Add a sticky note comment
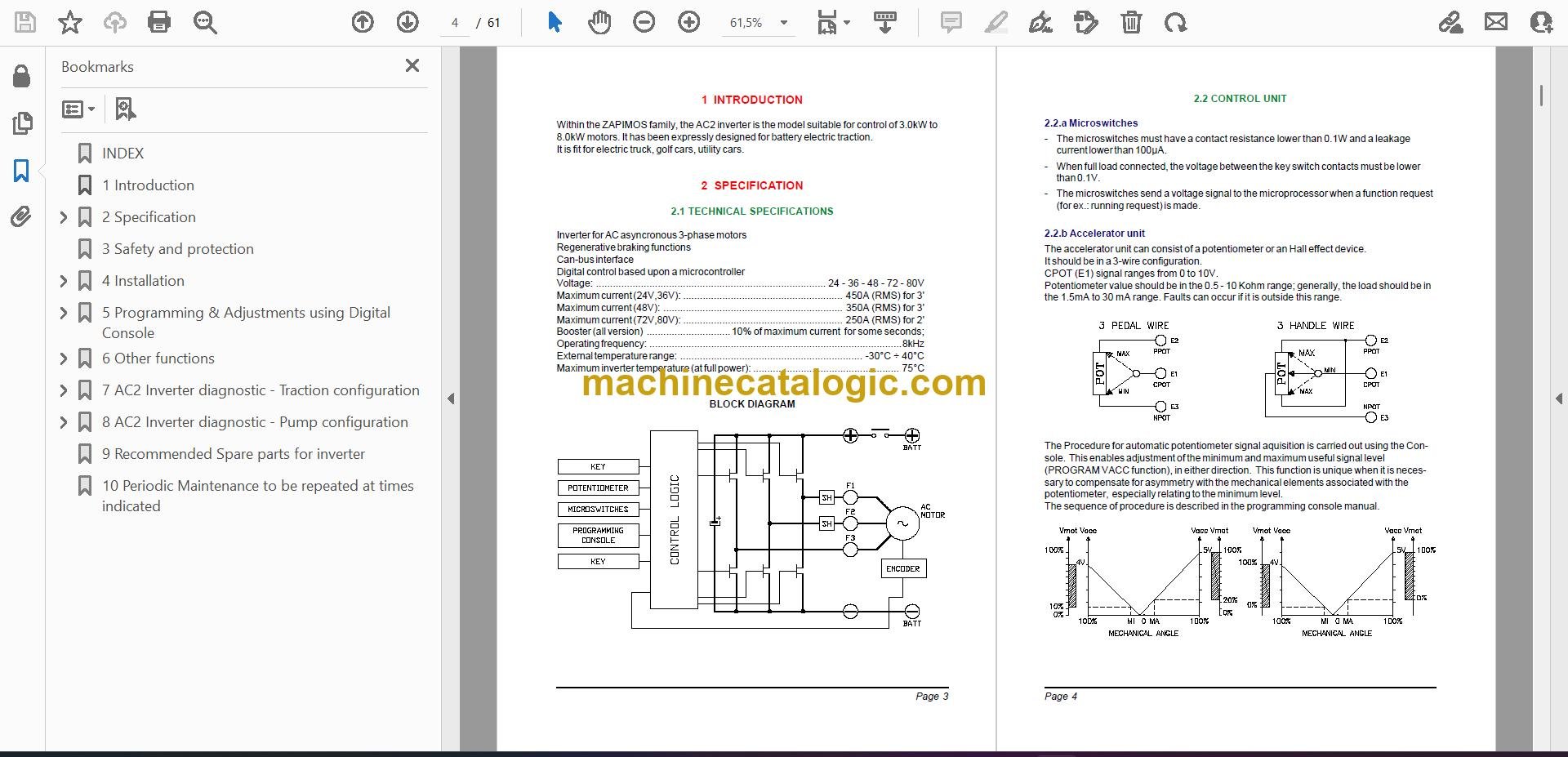Screen dimensions: 1568x757 pos(951,23)
